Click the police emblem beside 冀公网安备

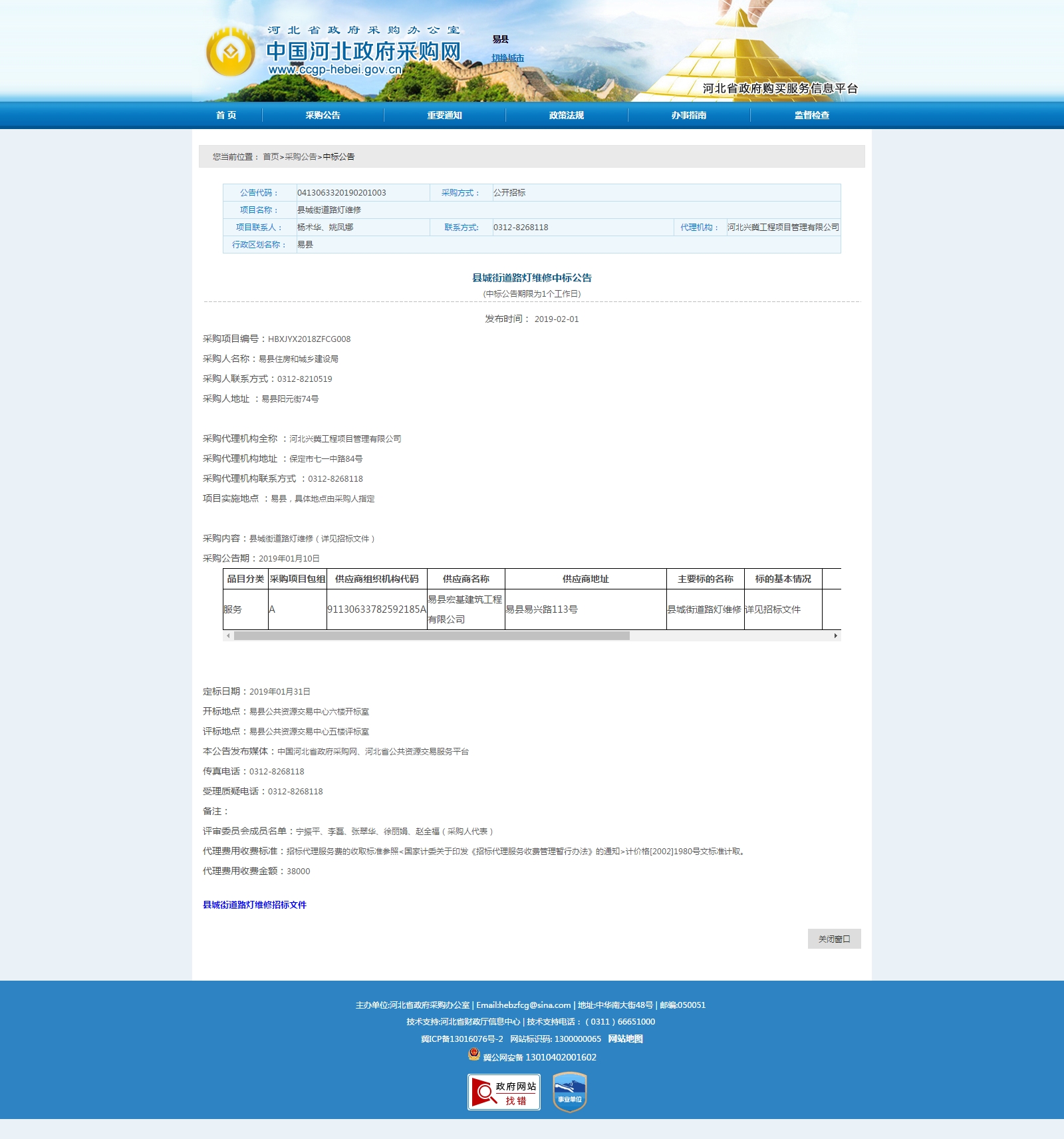coord(474,1055)
